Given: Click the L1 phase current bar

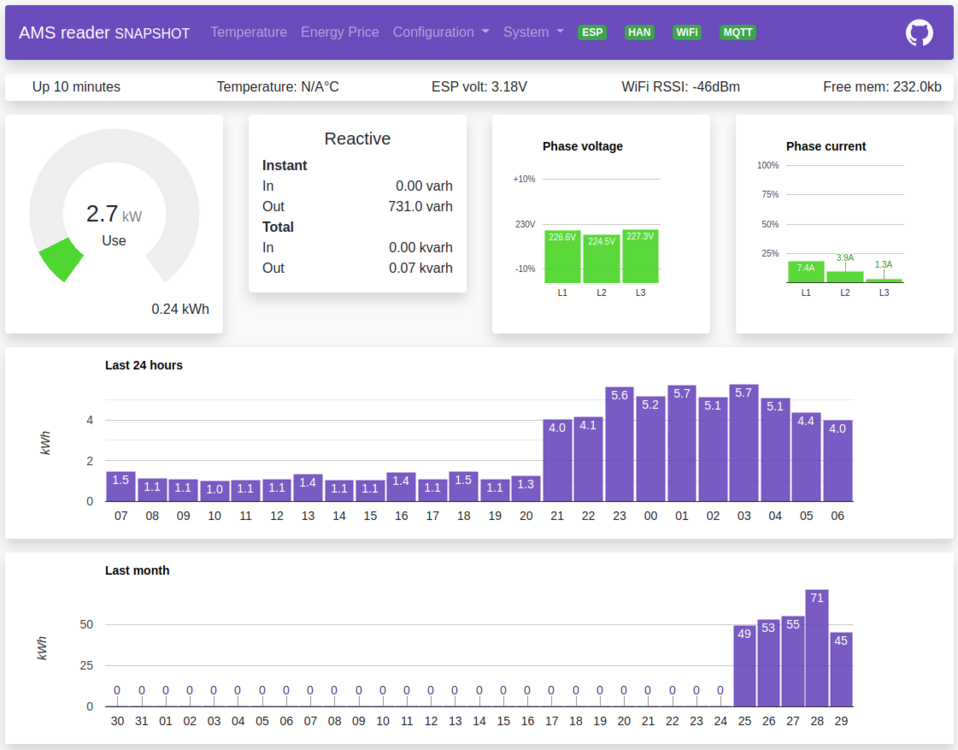Looking at the screenshot, I should pyautogui.click(x=806, y=272).
